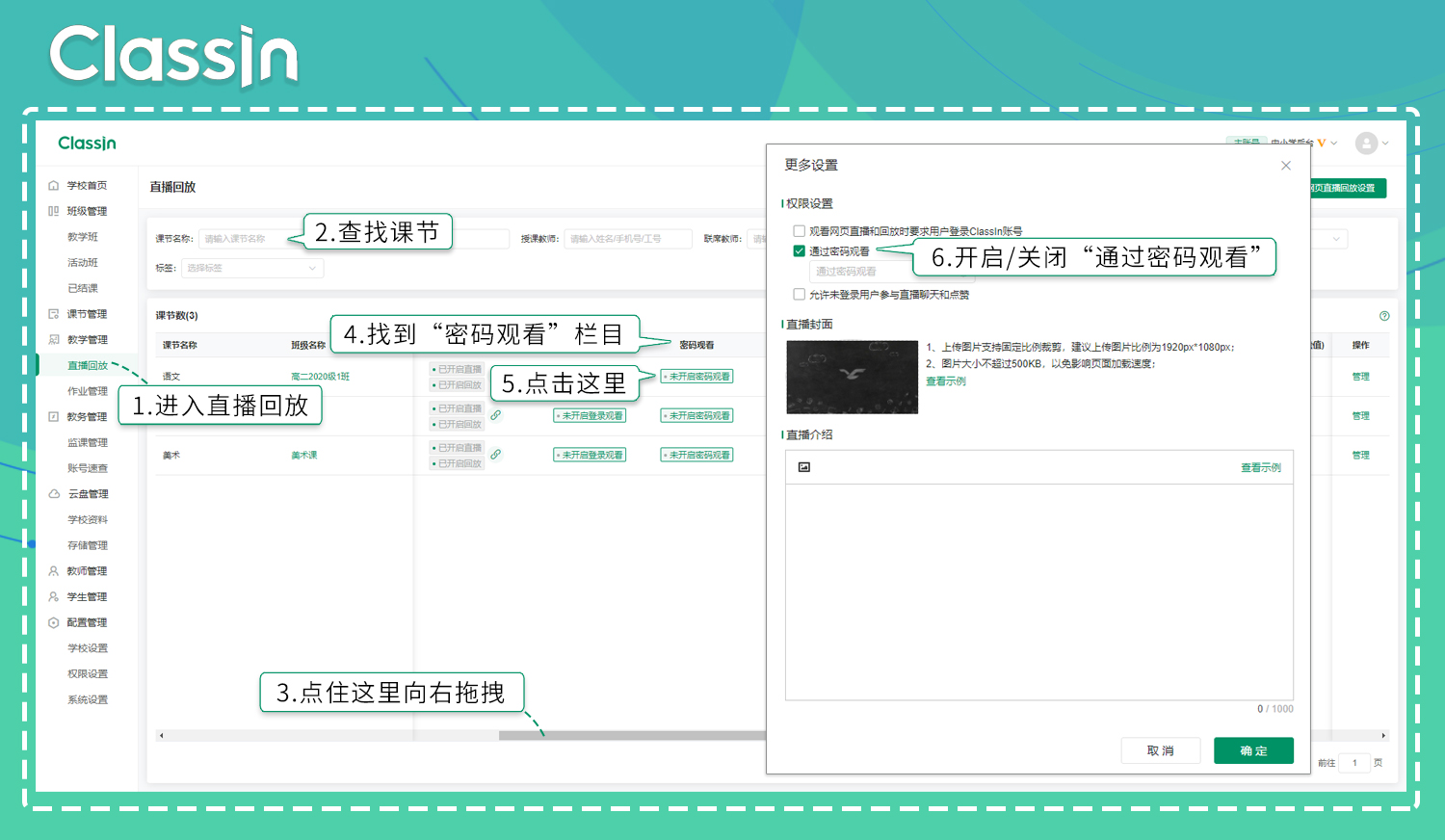The width and height of the screenshot is (1445, 840).
Task: Expand the chevron next to the user avatar
Action: (x=1385, y=144)
